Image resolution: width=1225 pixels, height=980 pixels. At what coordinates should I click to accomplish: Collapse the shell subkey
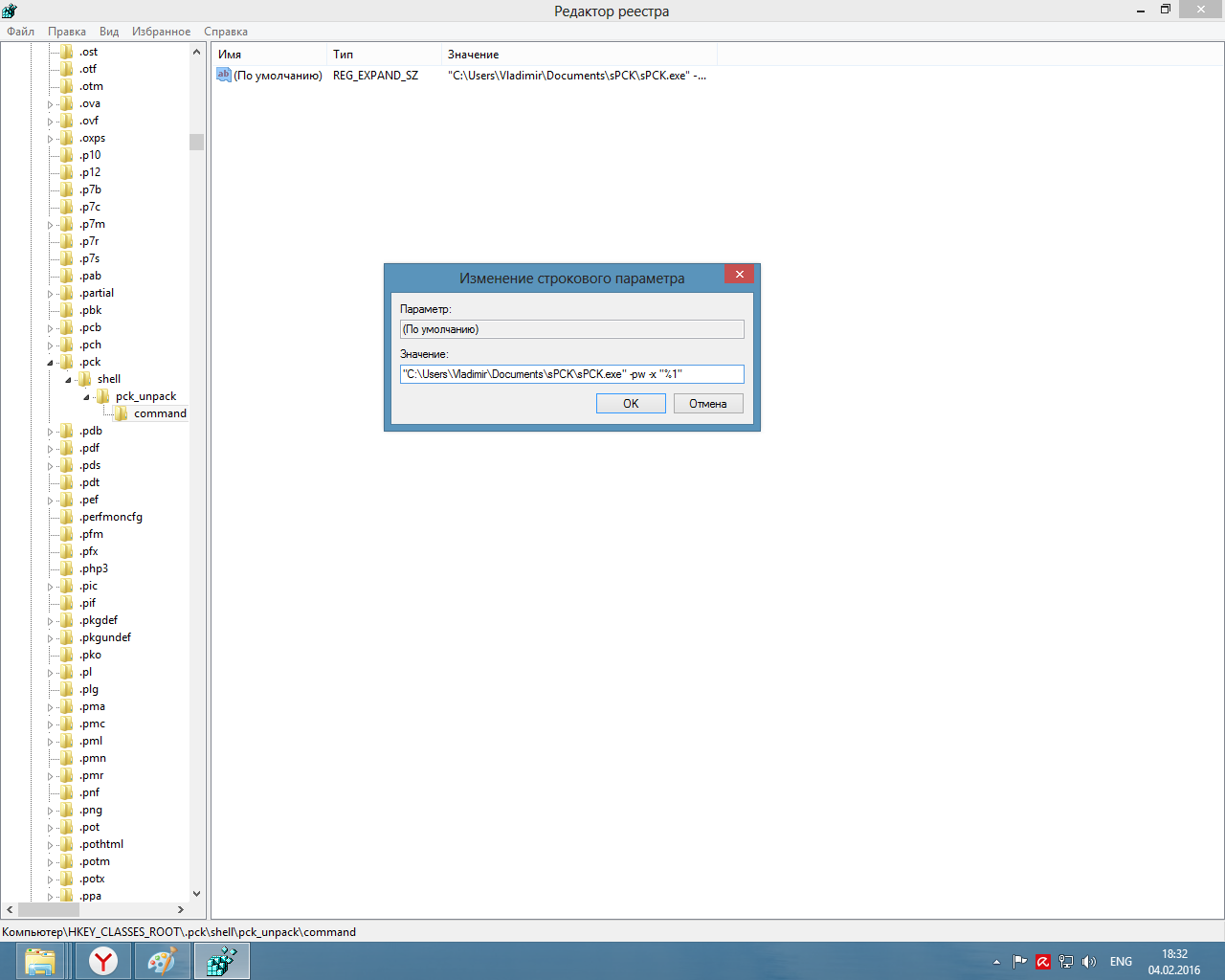69,380
